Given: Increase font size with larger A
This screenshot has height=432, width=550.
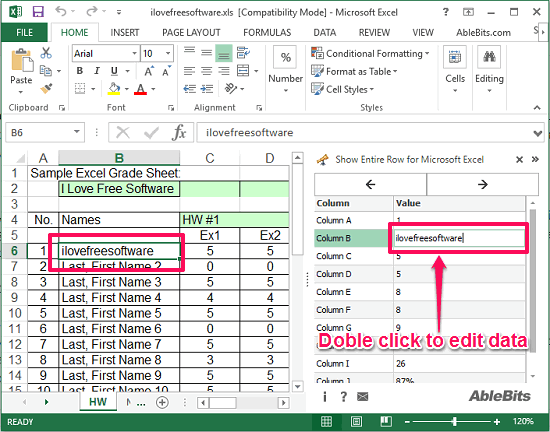Looking at the screenshot, I should tap(149, 71).
